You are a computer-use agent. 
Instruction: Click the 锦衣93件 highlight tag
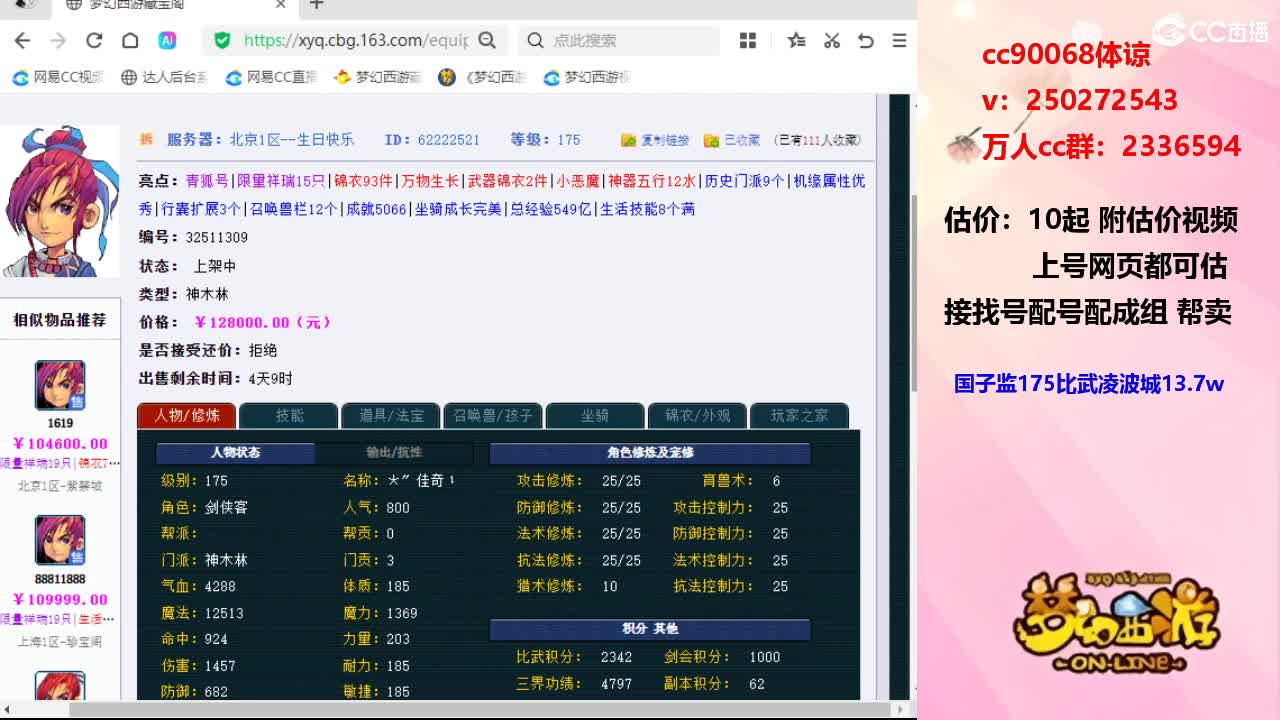click(x=363, y=181)
